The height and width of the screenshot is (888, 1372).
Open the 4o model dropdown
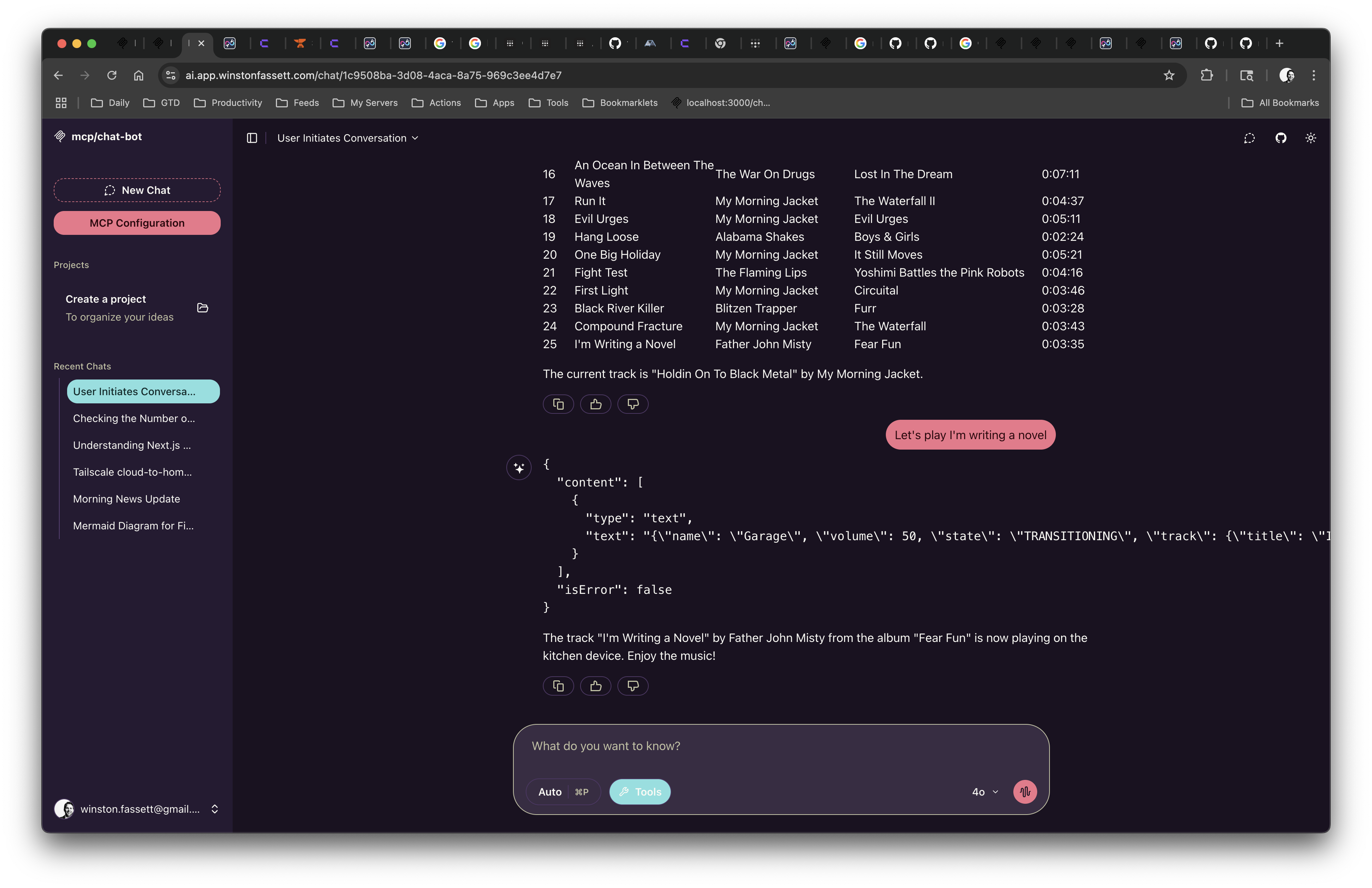[985, 792]
